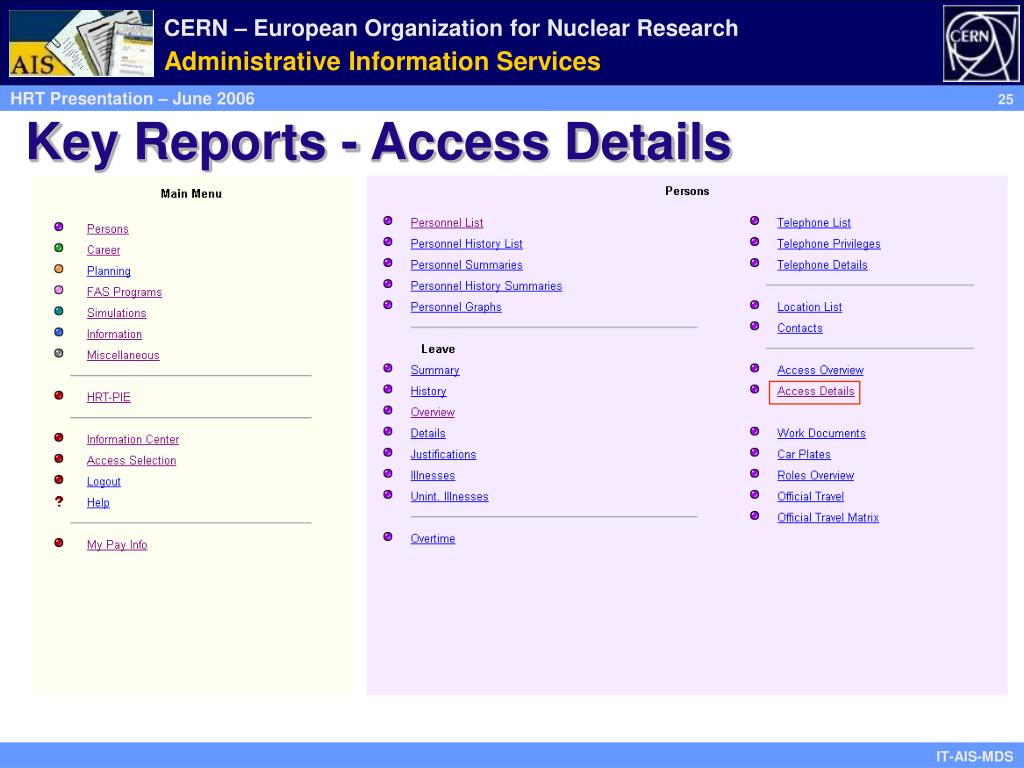Viewport: 1024px width, 768px height.
Task: Click the red bullet beside Logout
Action: pos(59,479)
